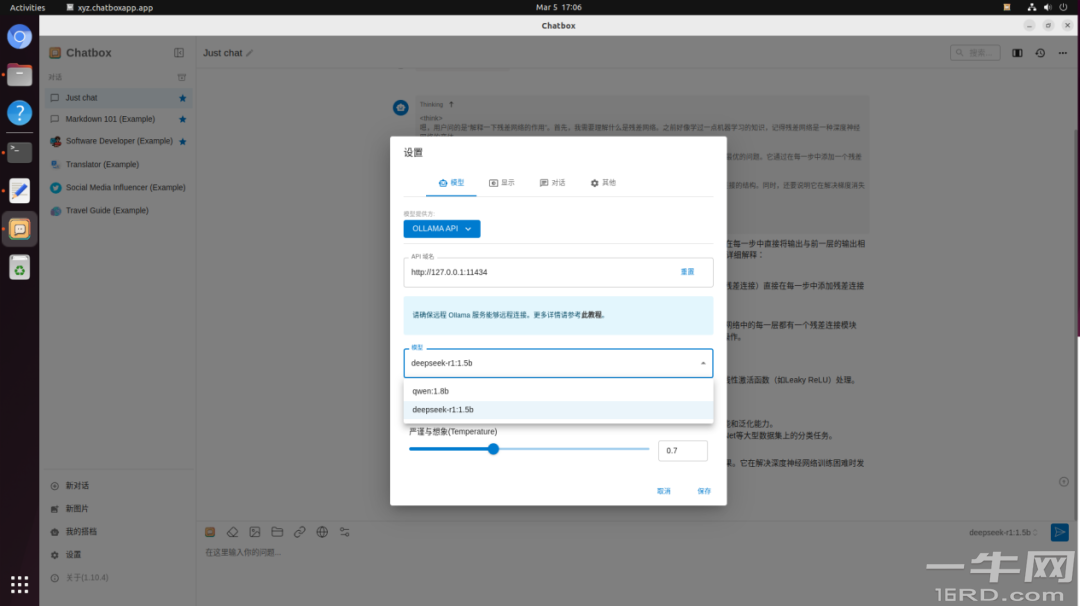1080x606 pixels.
Task: Click the scroll-to-bottom circle icon
Action: [x=1063, y=482]
